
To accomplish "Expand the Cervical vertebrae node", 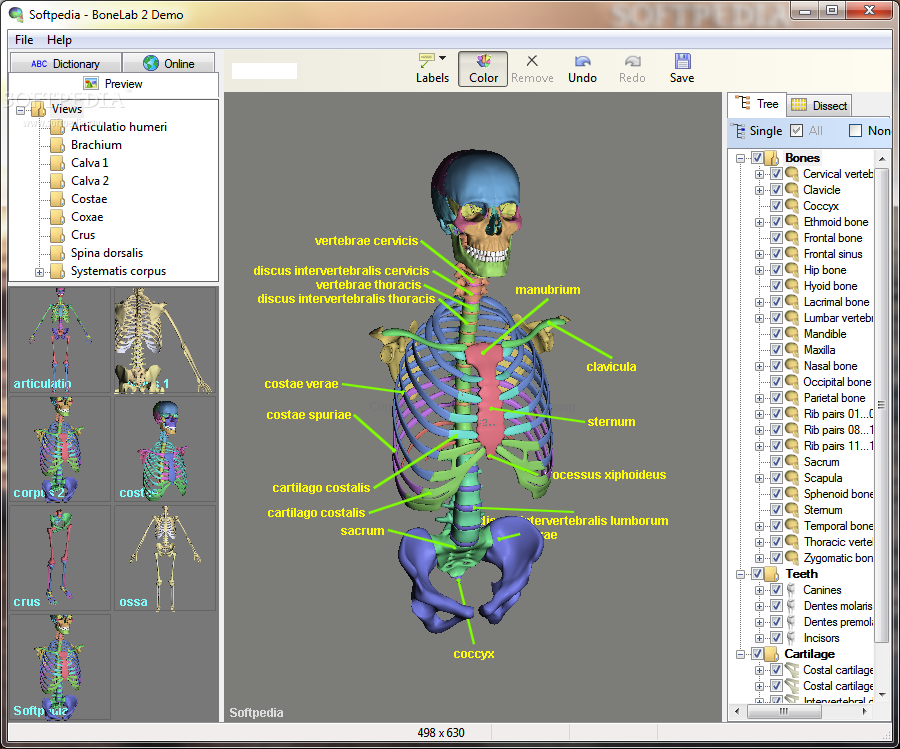I will tap(759, 174).
